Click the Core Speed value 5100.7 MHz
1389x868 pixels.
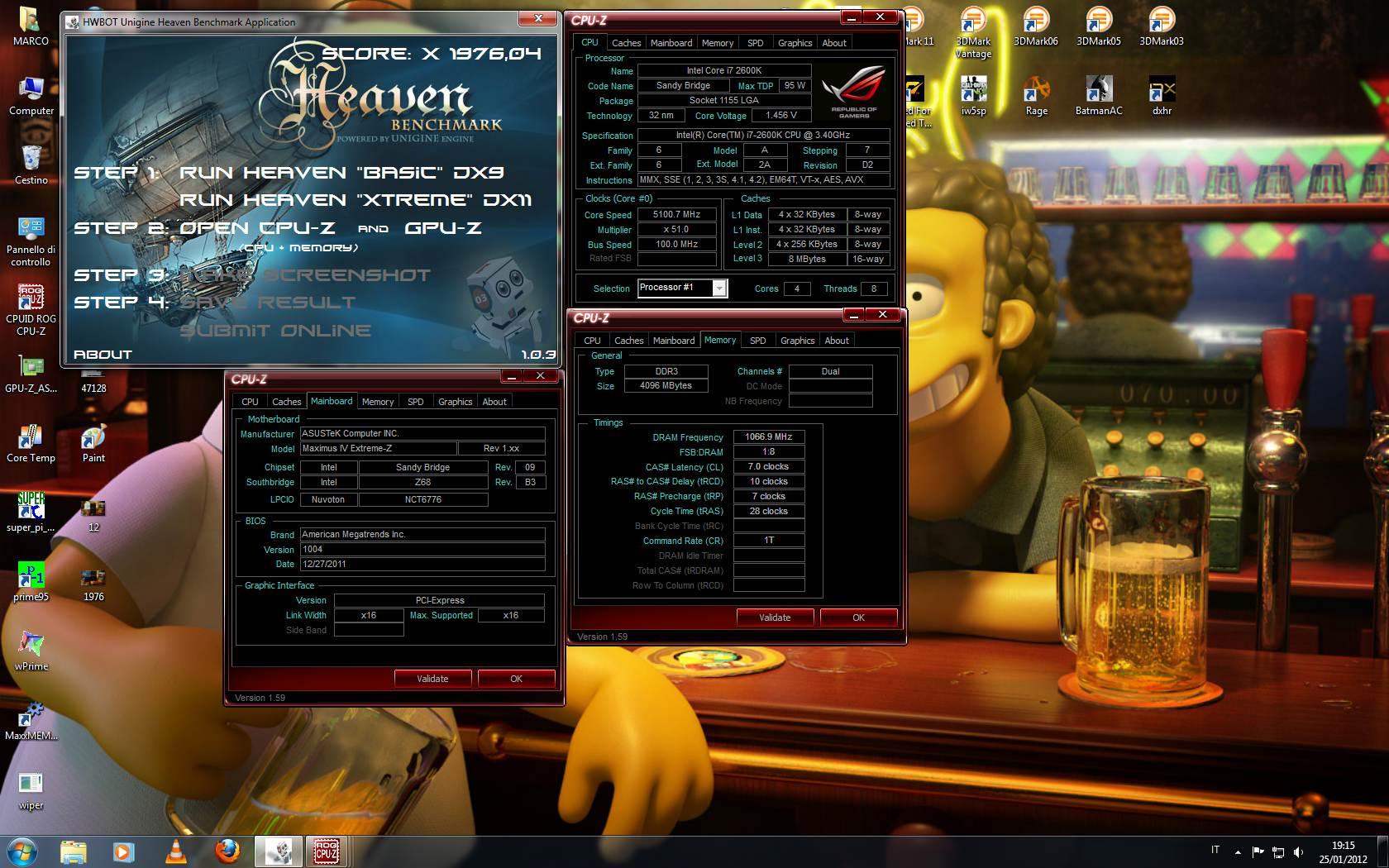click(x=676, y=215)
